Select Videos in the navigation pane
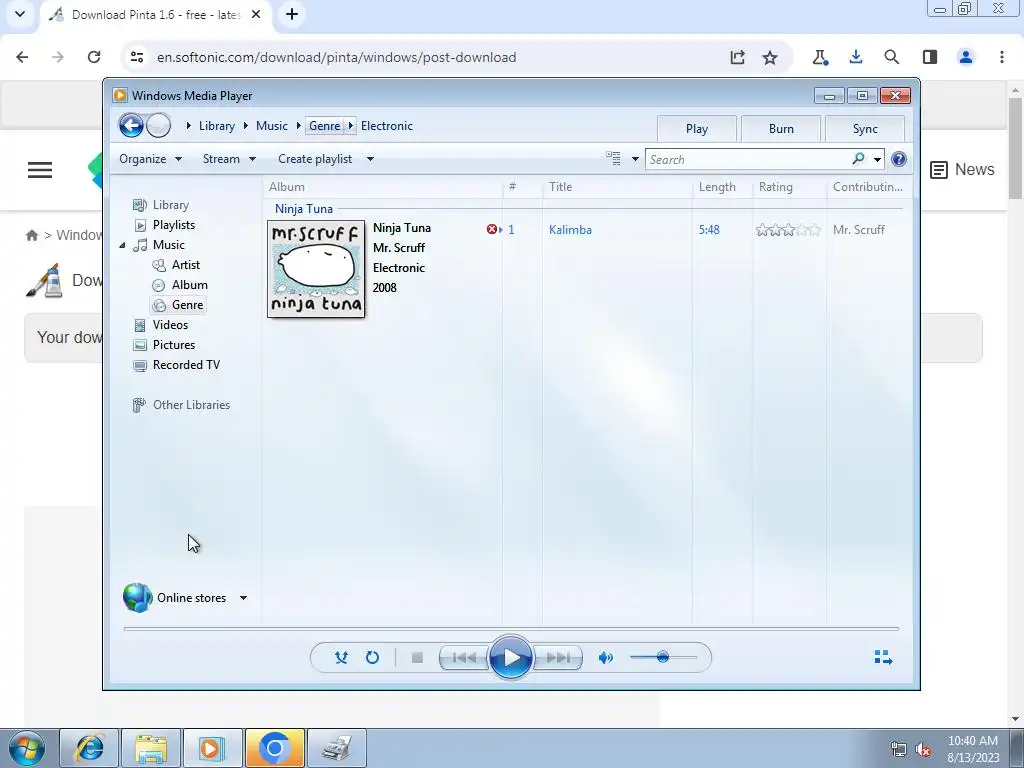 (170, 325)
